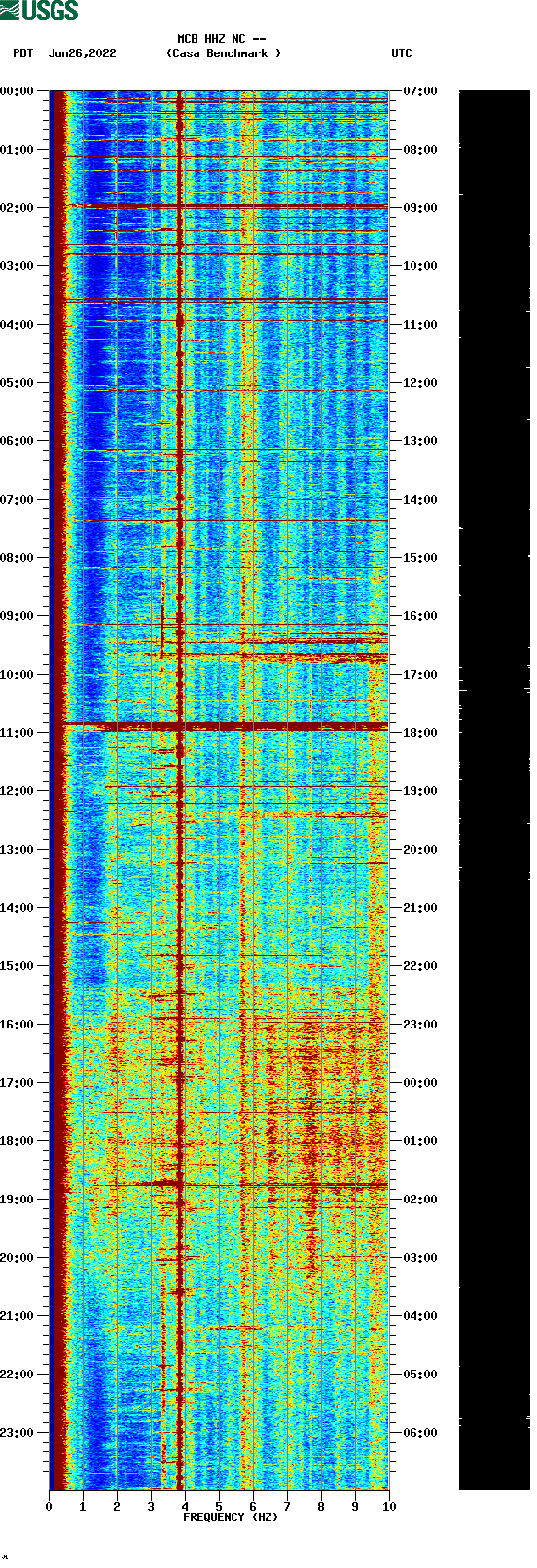Click the 04:00 label on UTC axis

pyautogui.click(x=420, y=1316)
